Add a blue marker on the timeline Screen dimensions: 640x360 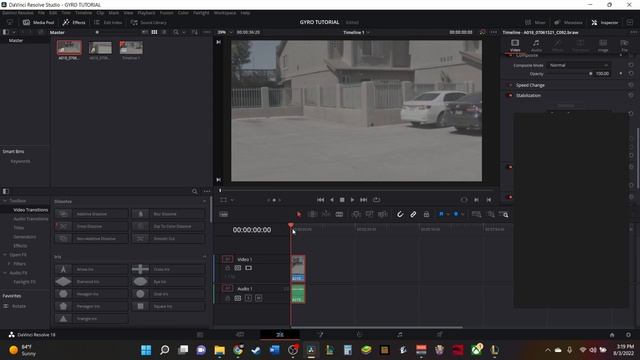pyautogui.click(x=456, y=214)
